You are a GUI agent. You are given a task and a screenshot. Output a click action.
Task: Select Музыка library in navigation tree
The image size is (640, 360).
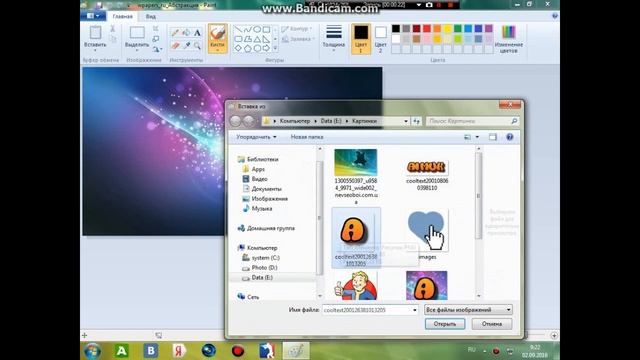pyautogui.click(x=257, y=209)
